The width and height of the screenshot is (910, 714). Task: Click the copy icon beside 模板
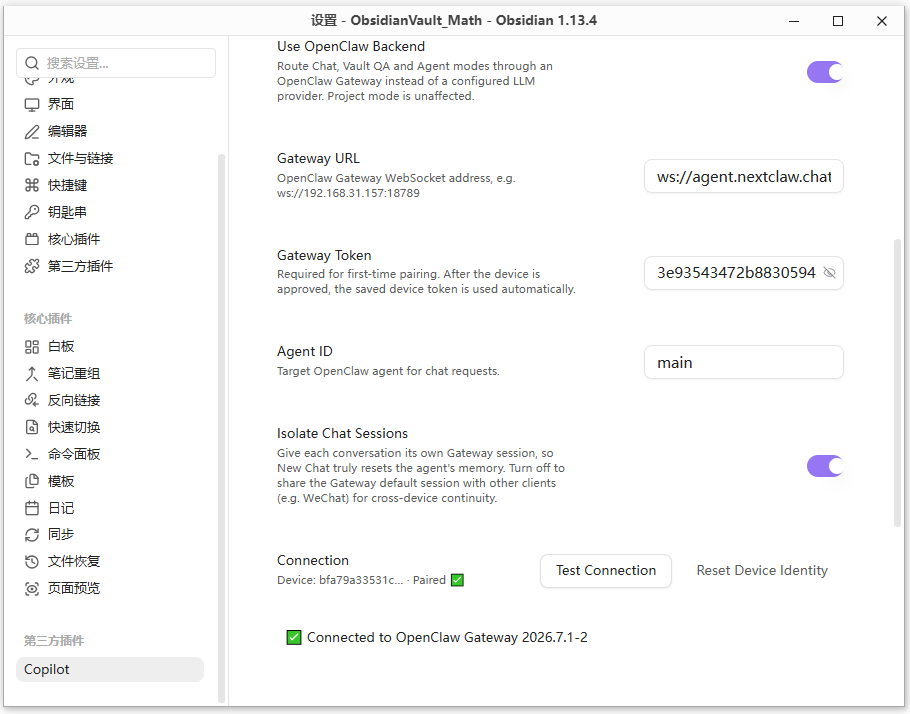pyautogui.click(x=32, y=481)
